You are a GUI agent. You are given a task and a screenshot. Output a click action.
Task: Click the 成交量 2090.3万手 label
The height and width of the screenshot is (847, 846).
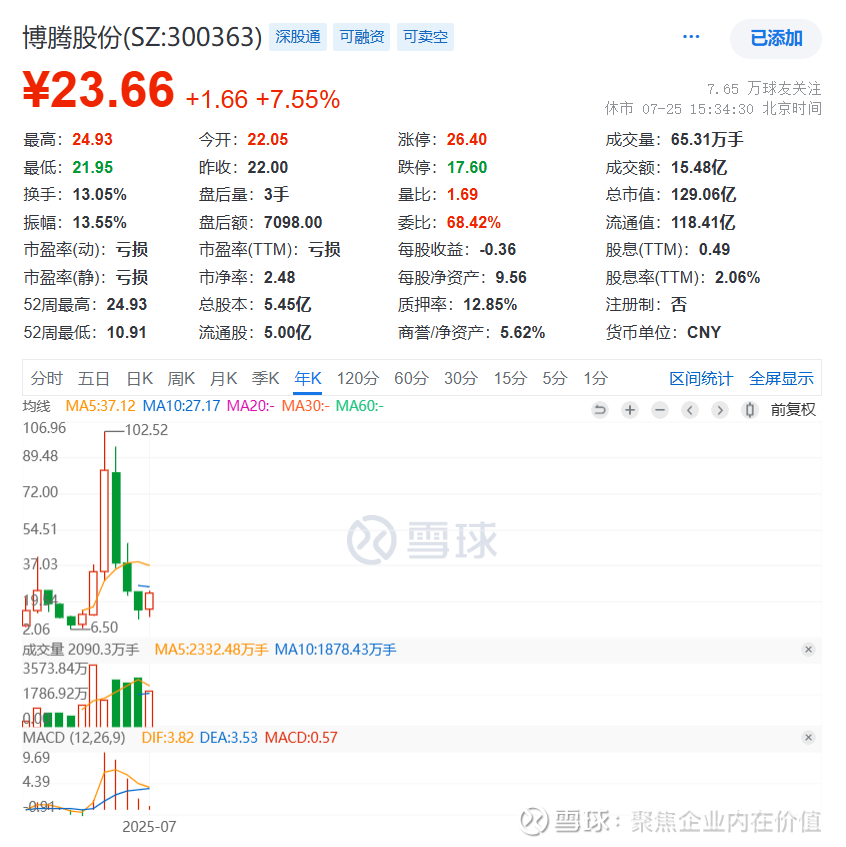tap(80, 649)
